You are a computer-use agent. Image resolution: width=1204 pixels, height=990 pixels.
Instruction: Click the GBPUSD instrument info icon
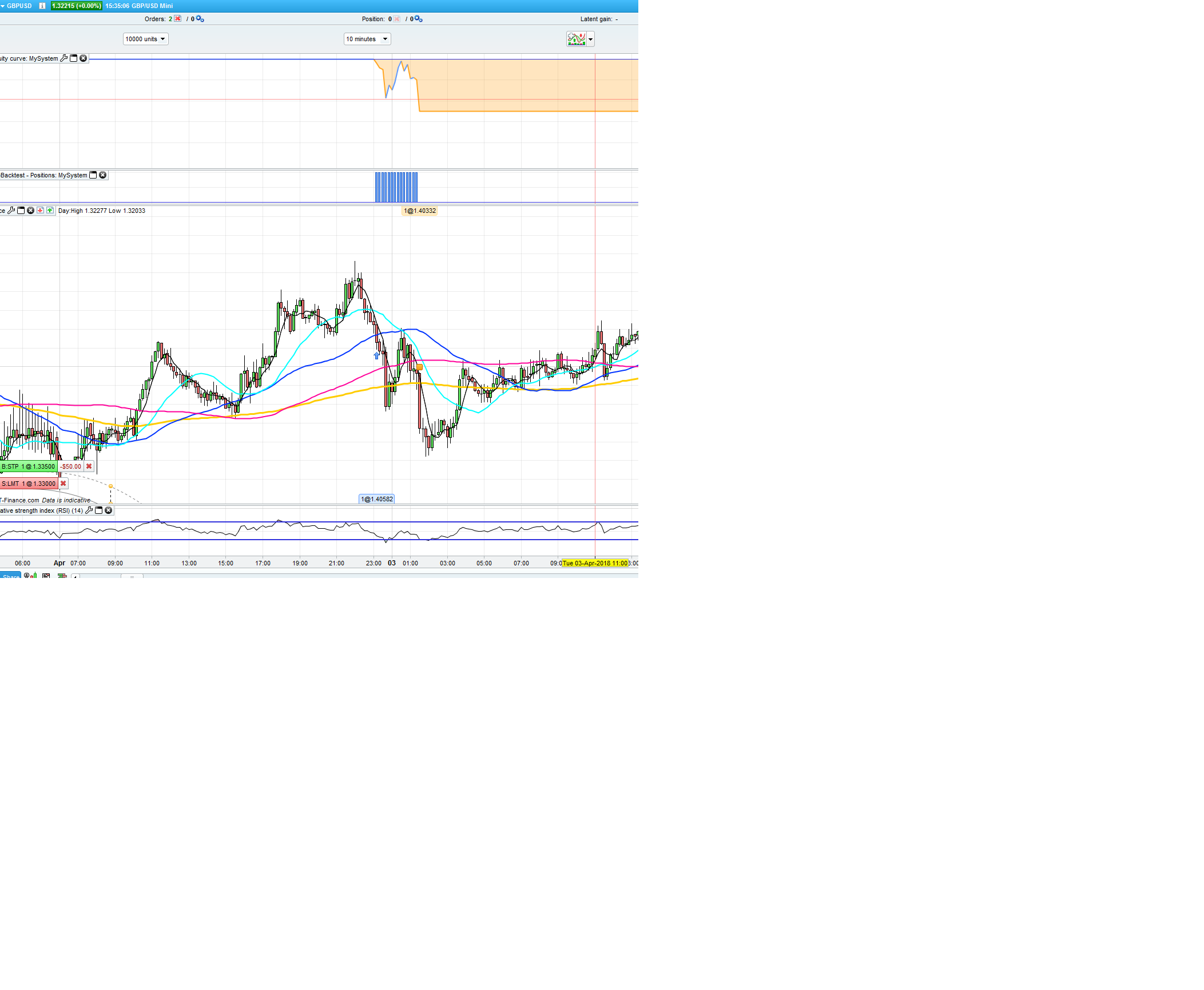click(x=42, y=6)
